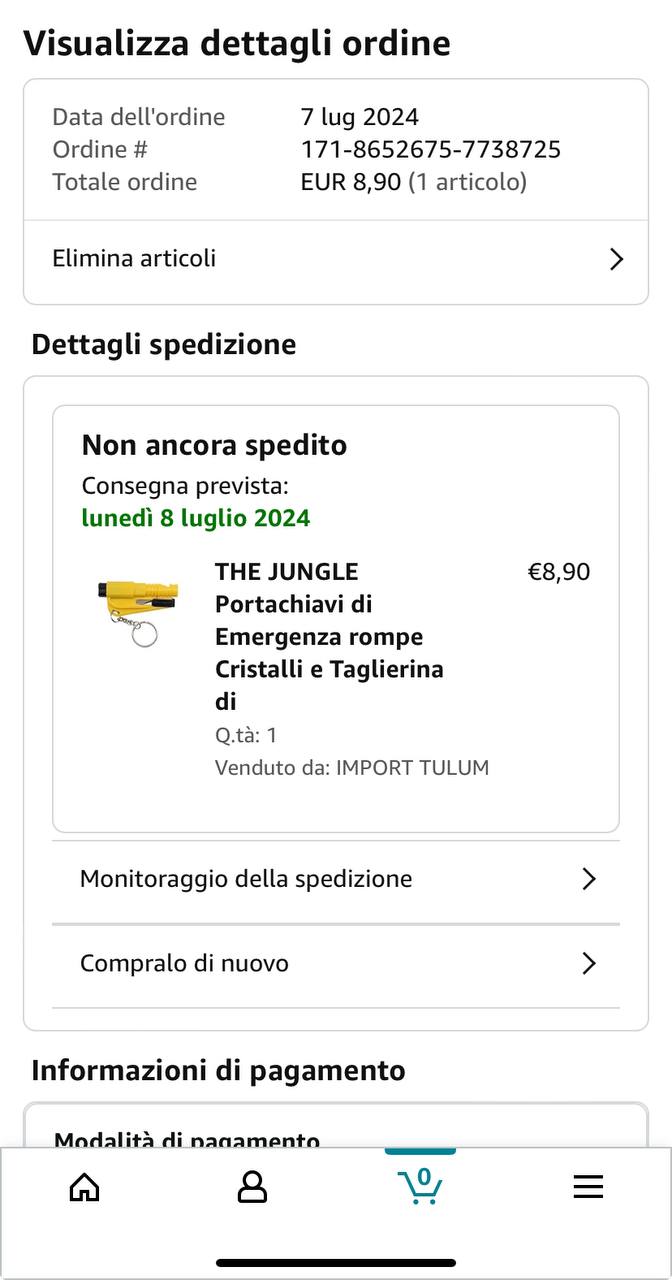This screenshot has height=1280, width=672.
Task: Tap the chevron next to Elimina articoli
Action: pos(616,259)
